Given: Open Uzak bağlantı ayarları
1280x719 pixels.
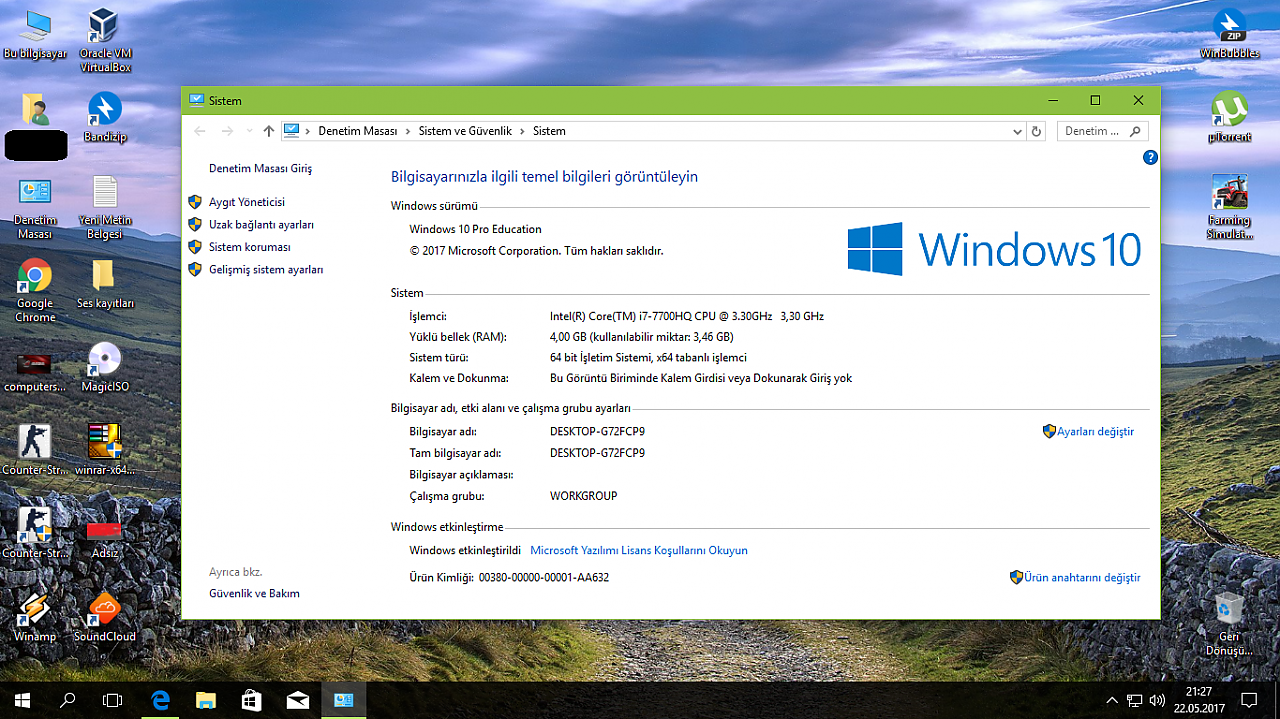Looking at the screenshot, I should coord(261,225).
